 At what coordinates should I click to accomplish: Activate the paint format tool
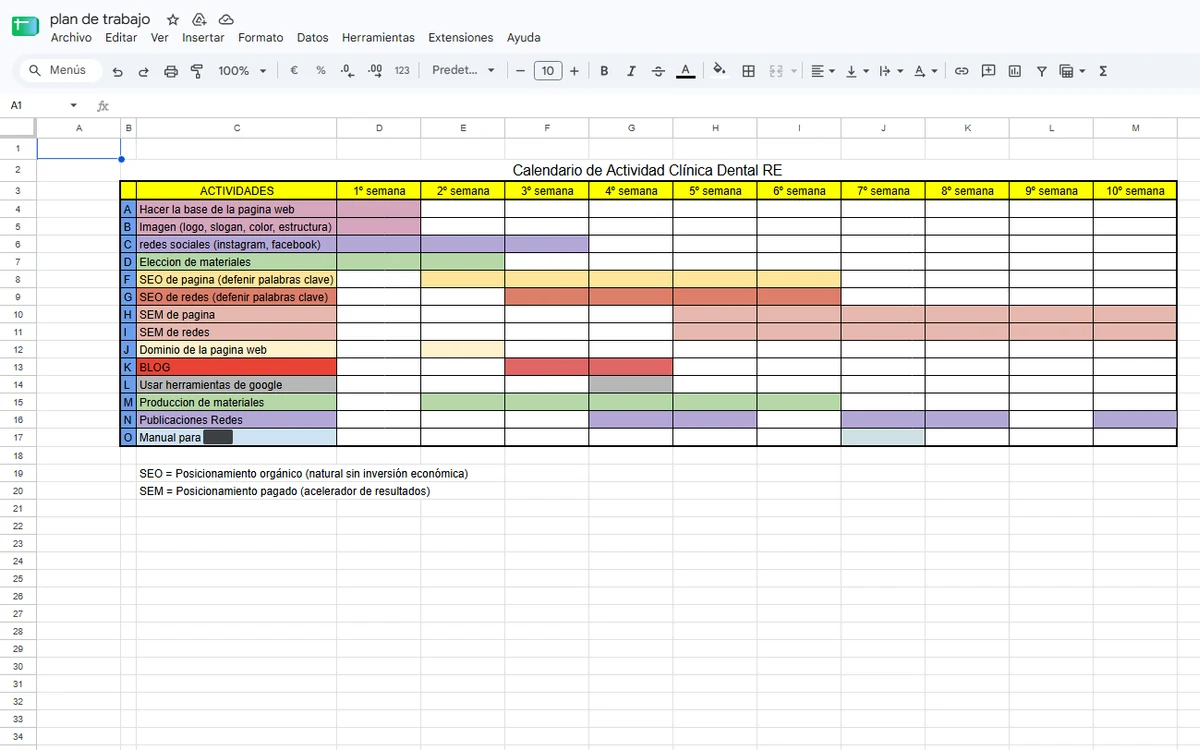(196, 71)
